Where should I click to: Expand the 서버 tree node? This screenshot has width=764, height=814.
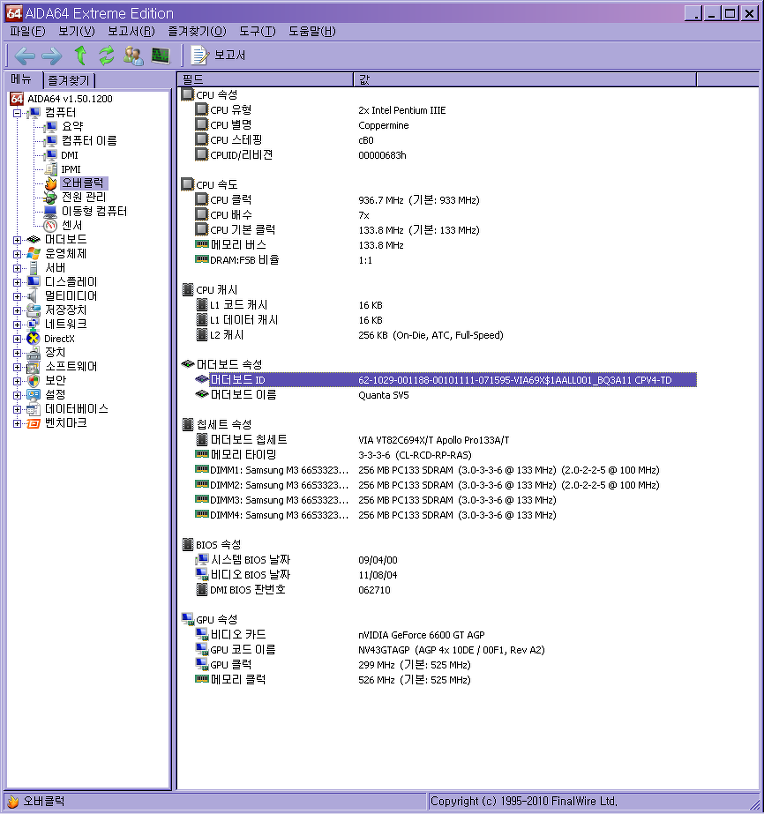(x=17, y=268)
